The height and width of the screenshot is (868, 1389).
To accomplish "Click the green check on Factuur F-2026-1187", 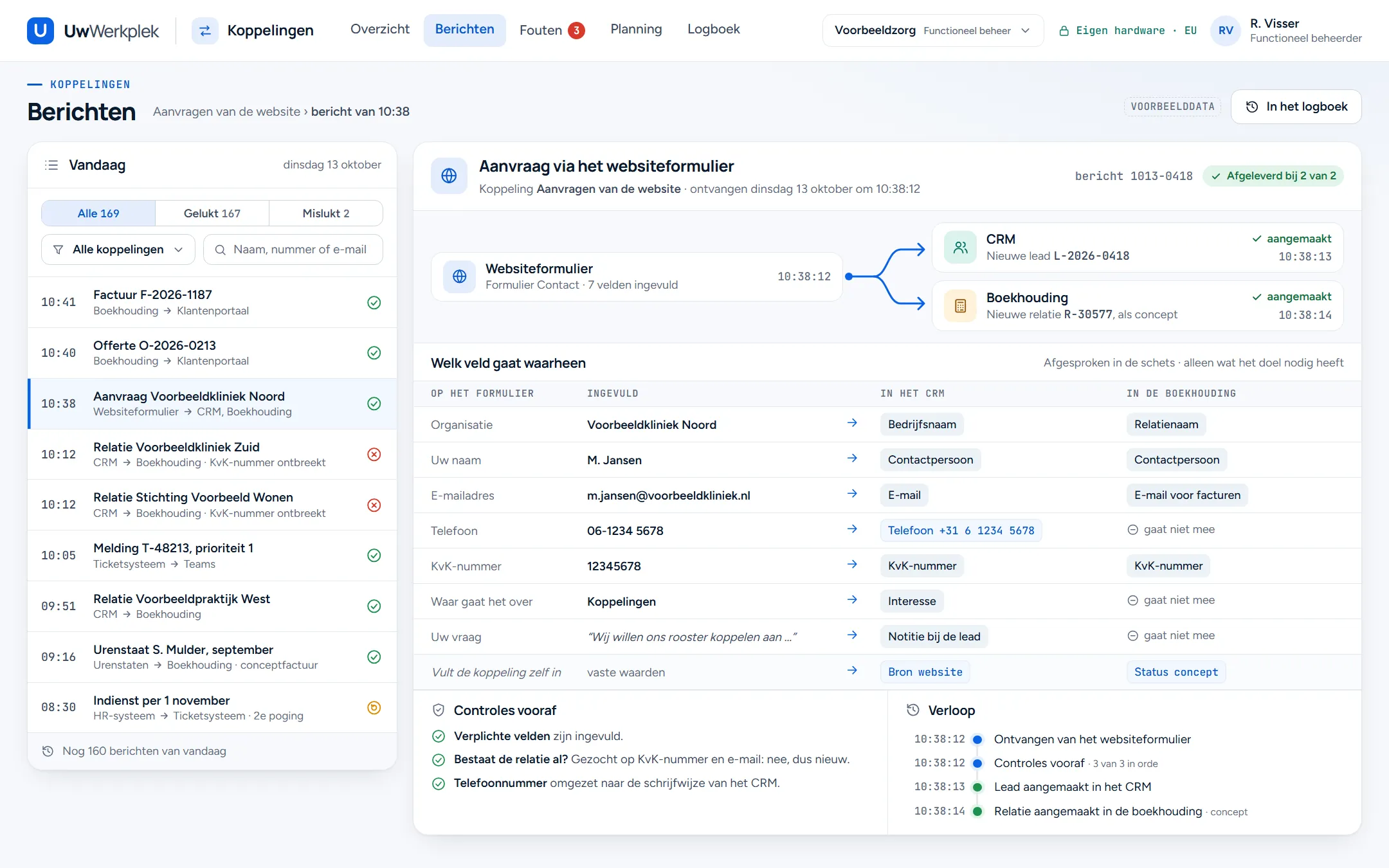I will 374,302.
